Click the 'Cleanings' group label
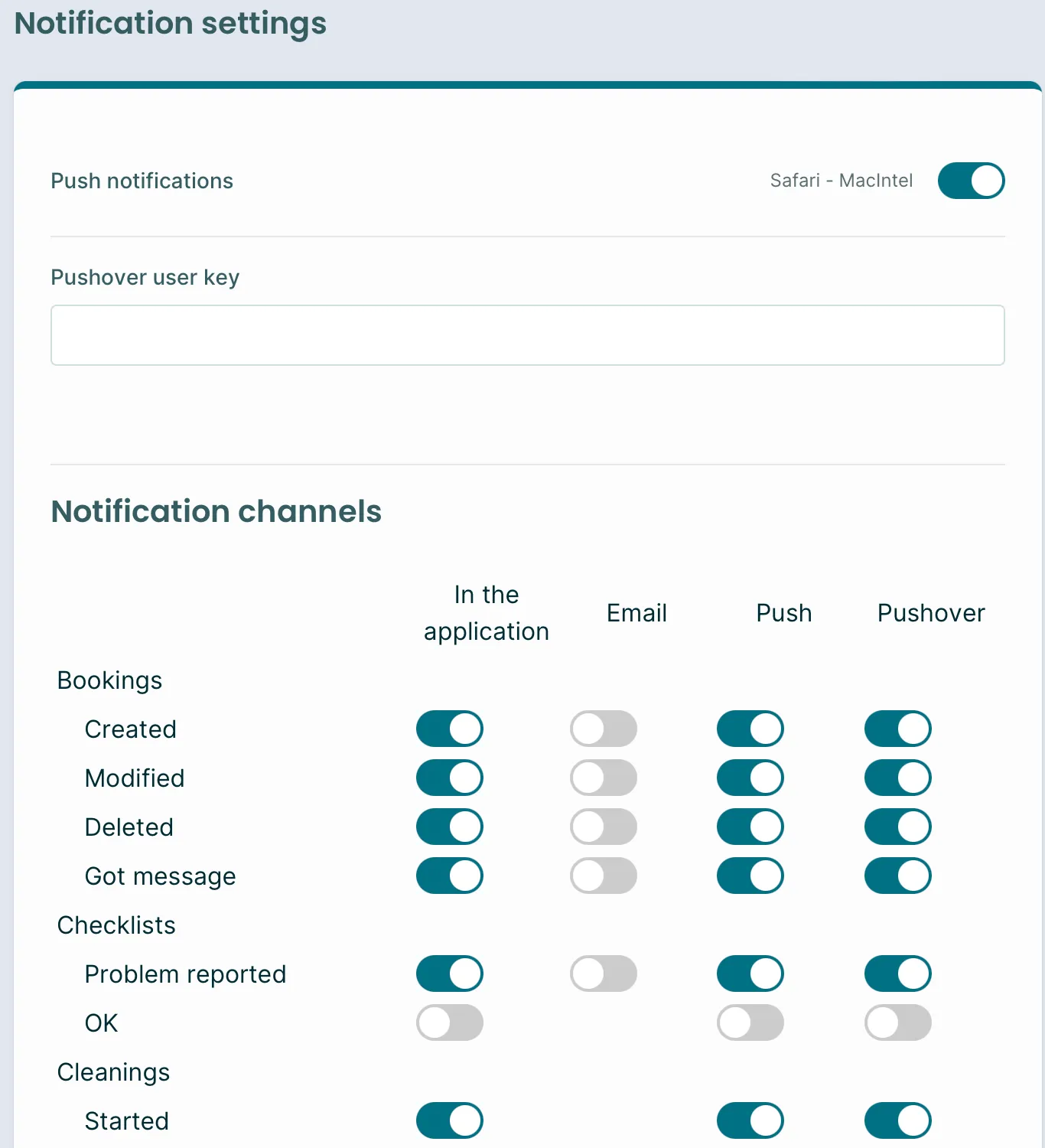 pyautogui.click(x=113, y=1072)
